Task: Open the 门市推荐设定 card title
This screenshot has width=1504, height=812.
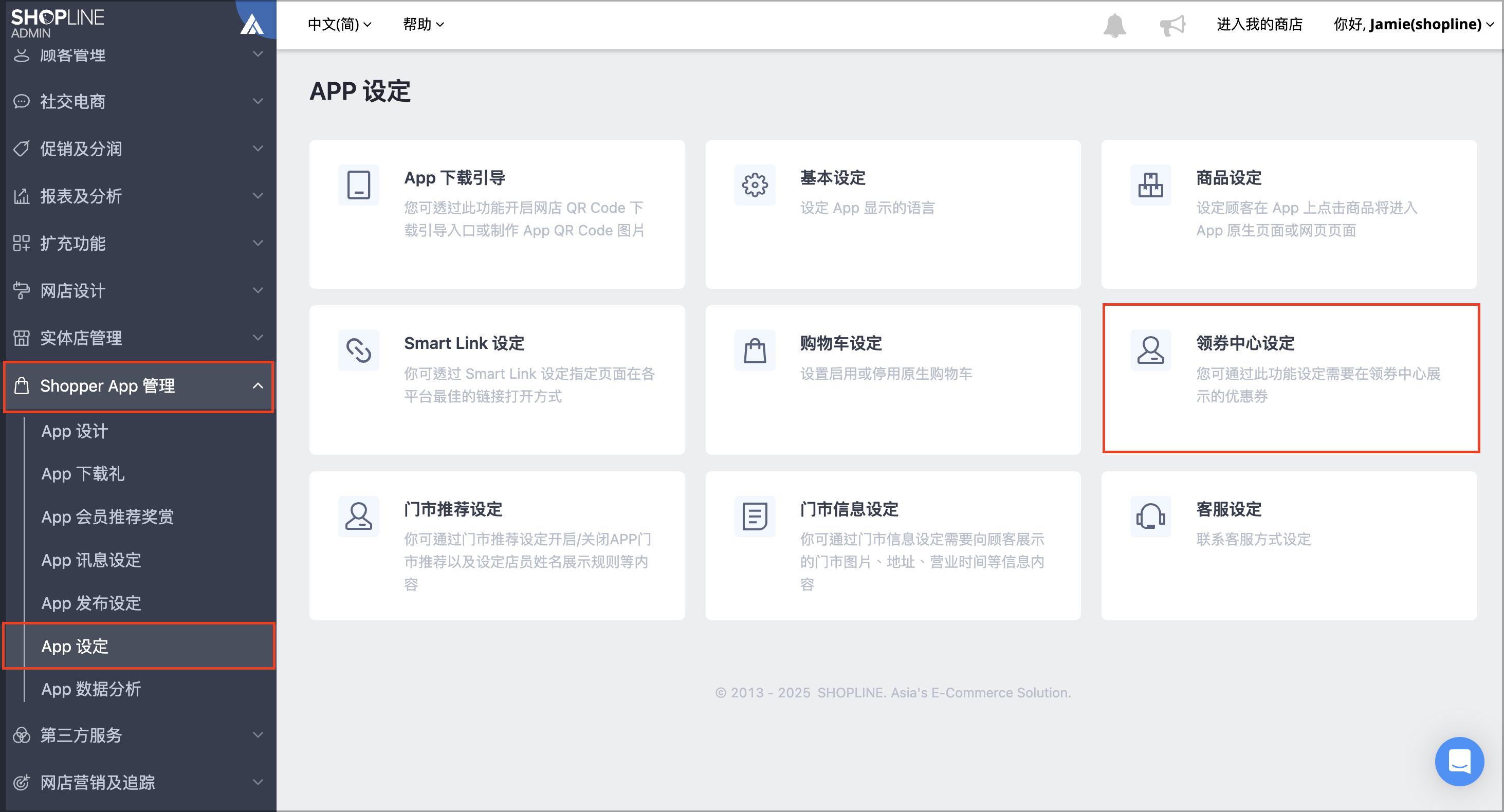Action: coord(453,510)
